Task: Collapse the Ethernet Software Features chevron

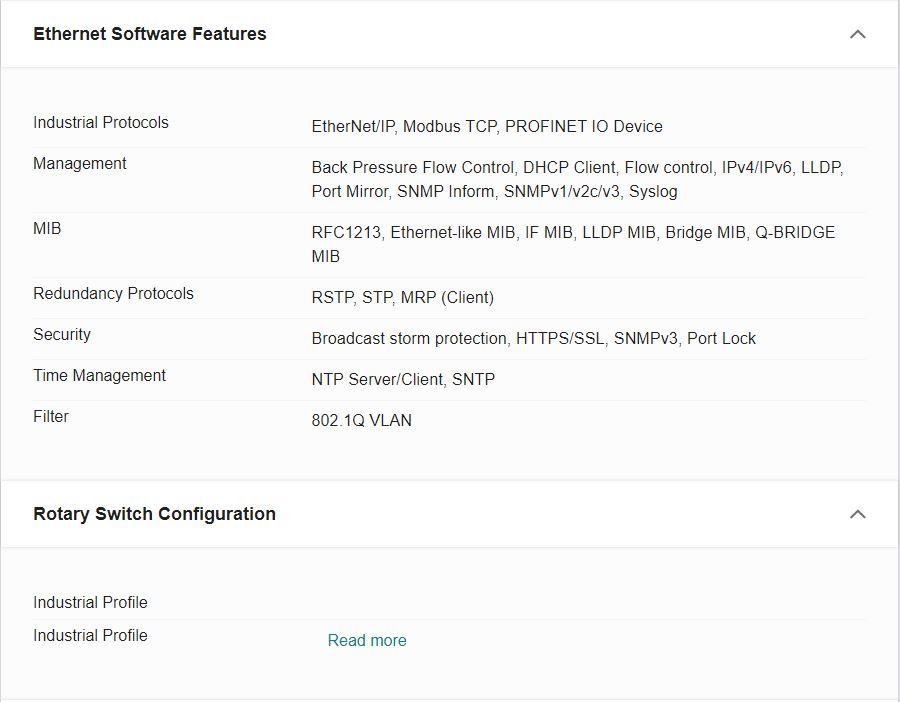Action: 857,34
